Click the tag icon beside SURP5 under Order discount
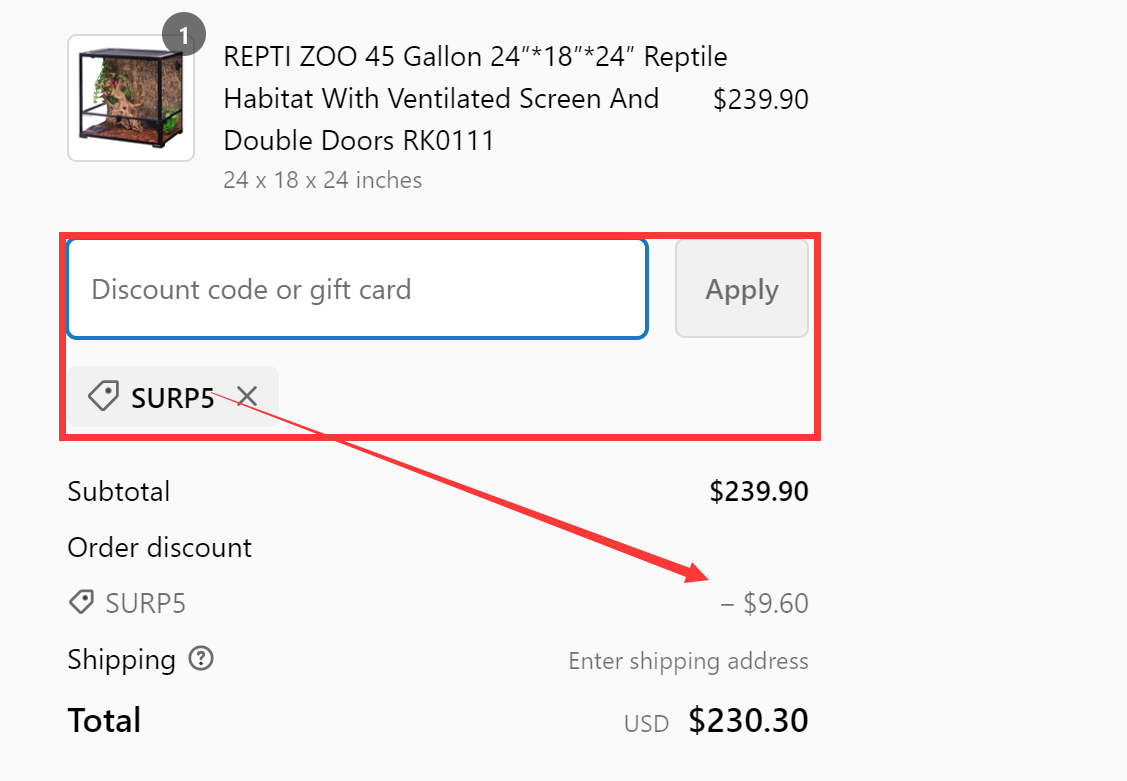This screenshot has width=1127, height=781. (x=81, y=602)
